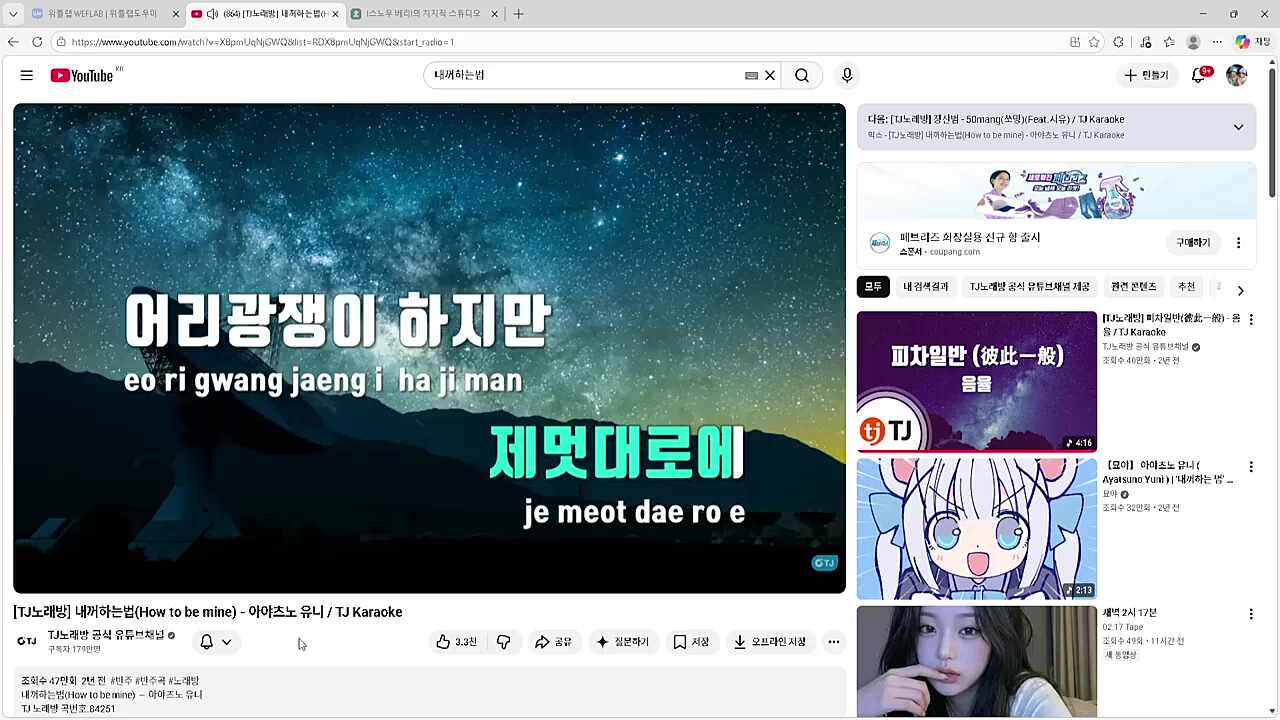Select the 내 검색결과 filter chip
Image resolution: width=1280 pixels, height=720 pixels.
(x=926, y=287)
